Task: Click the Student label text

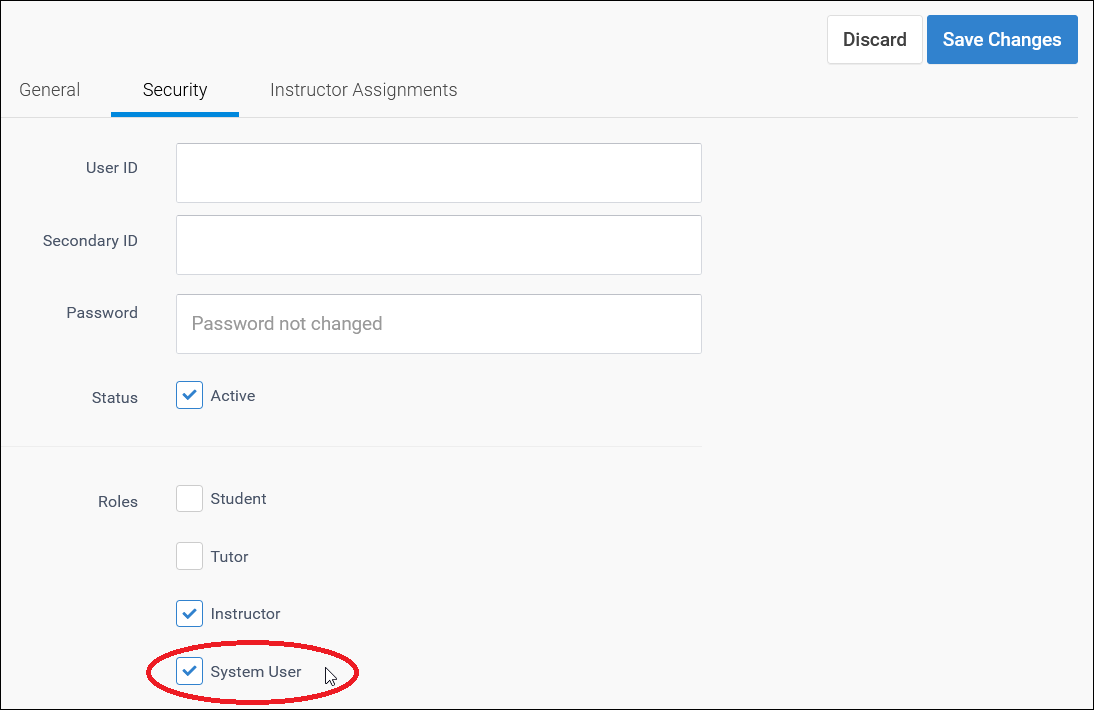Action: [238, 499]
